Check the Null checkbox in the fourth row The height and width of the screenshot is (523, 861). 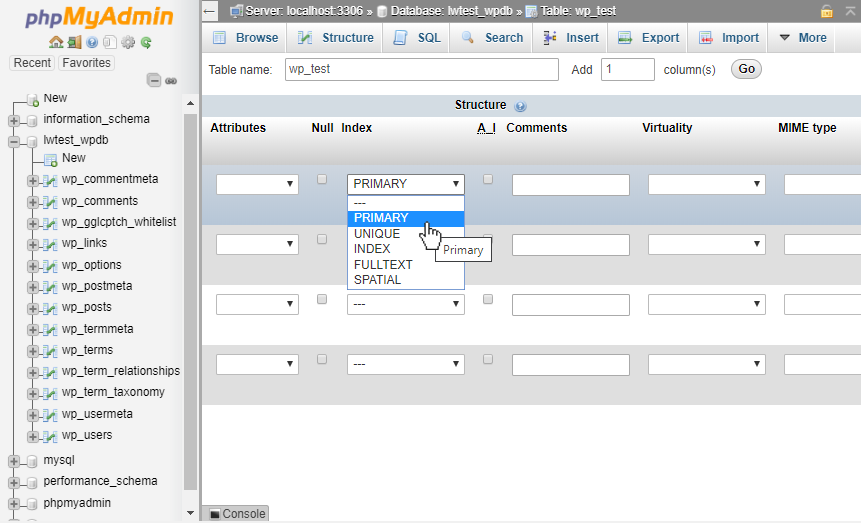tap(322, 359)
